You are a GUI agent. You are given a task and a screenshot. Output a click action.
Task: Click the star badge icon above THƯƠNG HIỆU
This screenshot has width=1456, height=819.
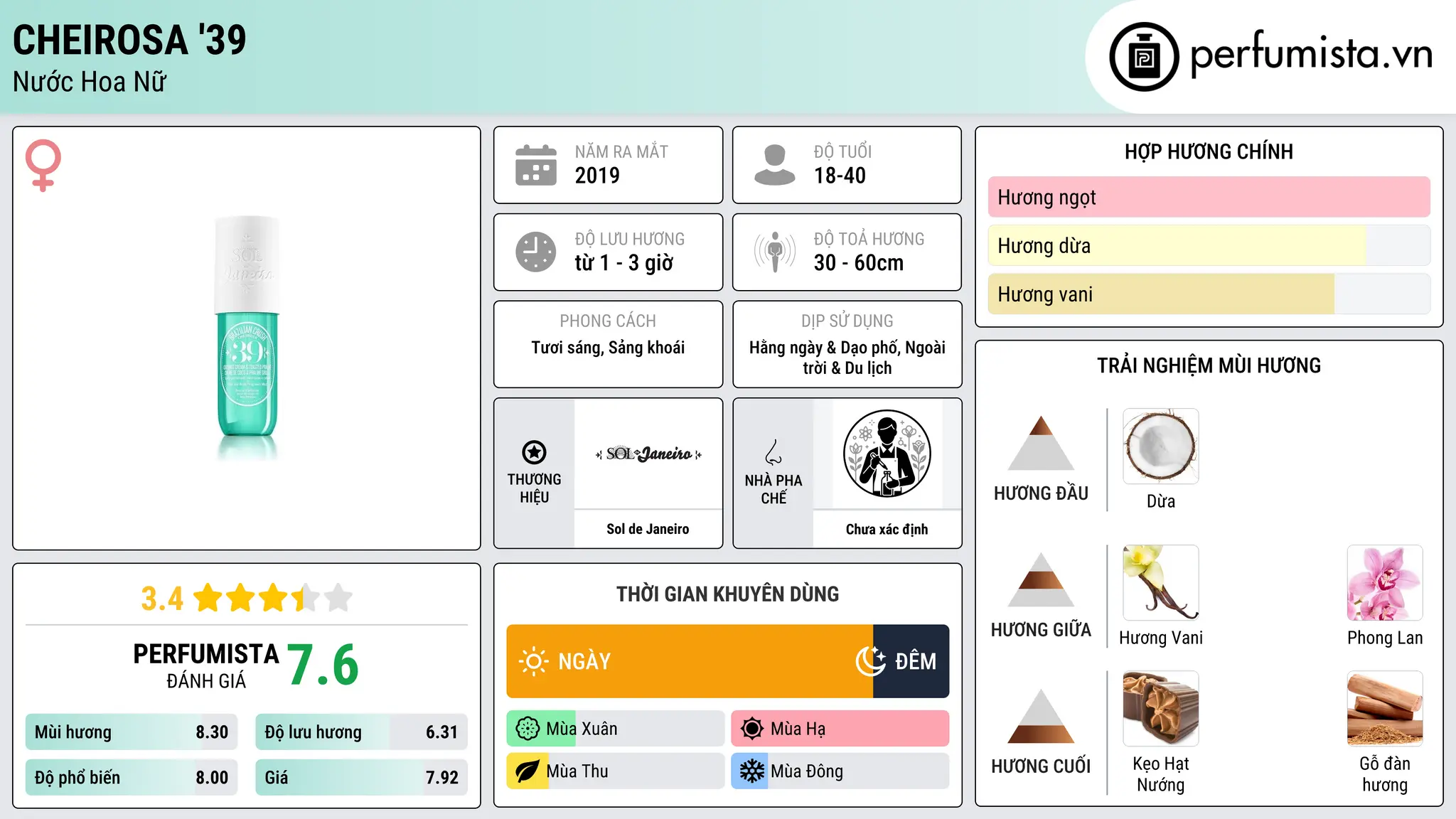pyautogui.click(x=534, y=452)
